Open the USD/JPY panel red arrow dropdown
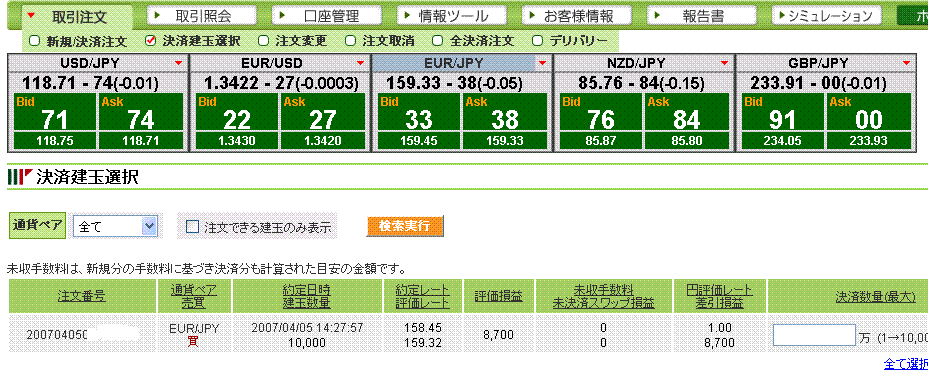 point(178,63)
